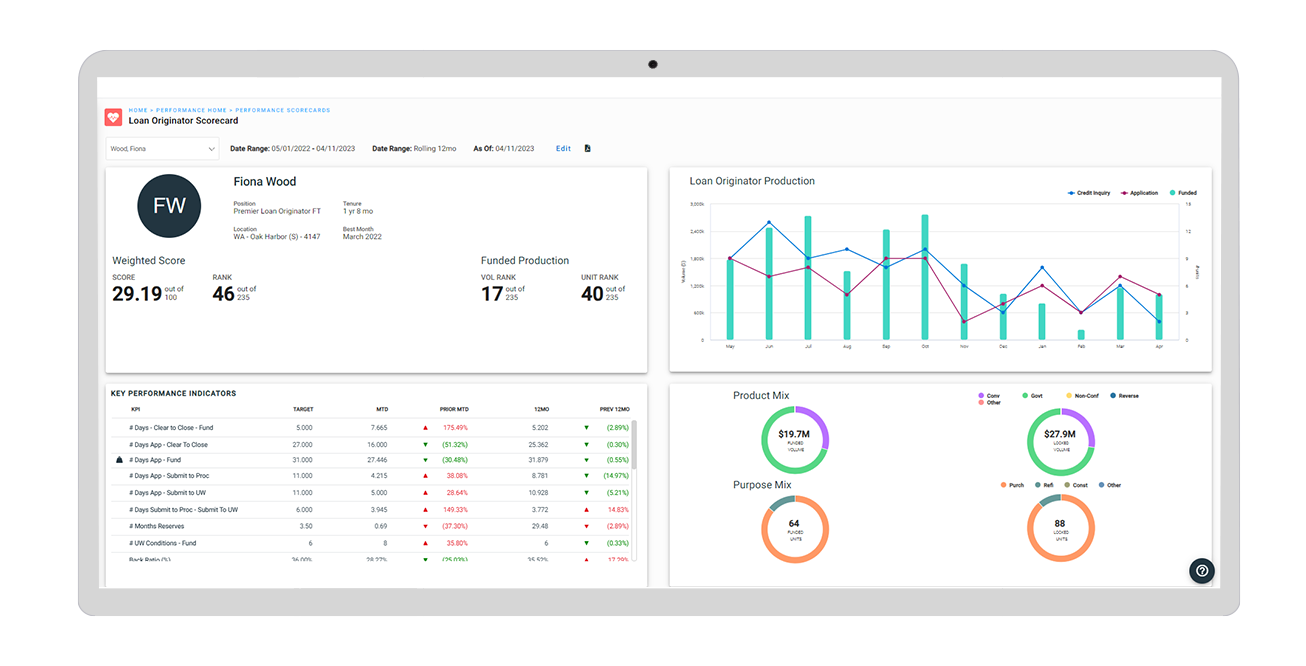Image resolution: width=1306 pixels, height=666 pixels.
Task: Click the heart-pulse Performance app icon
Action: pyautogui.click(x=113, y=117)
